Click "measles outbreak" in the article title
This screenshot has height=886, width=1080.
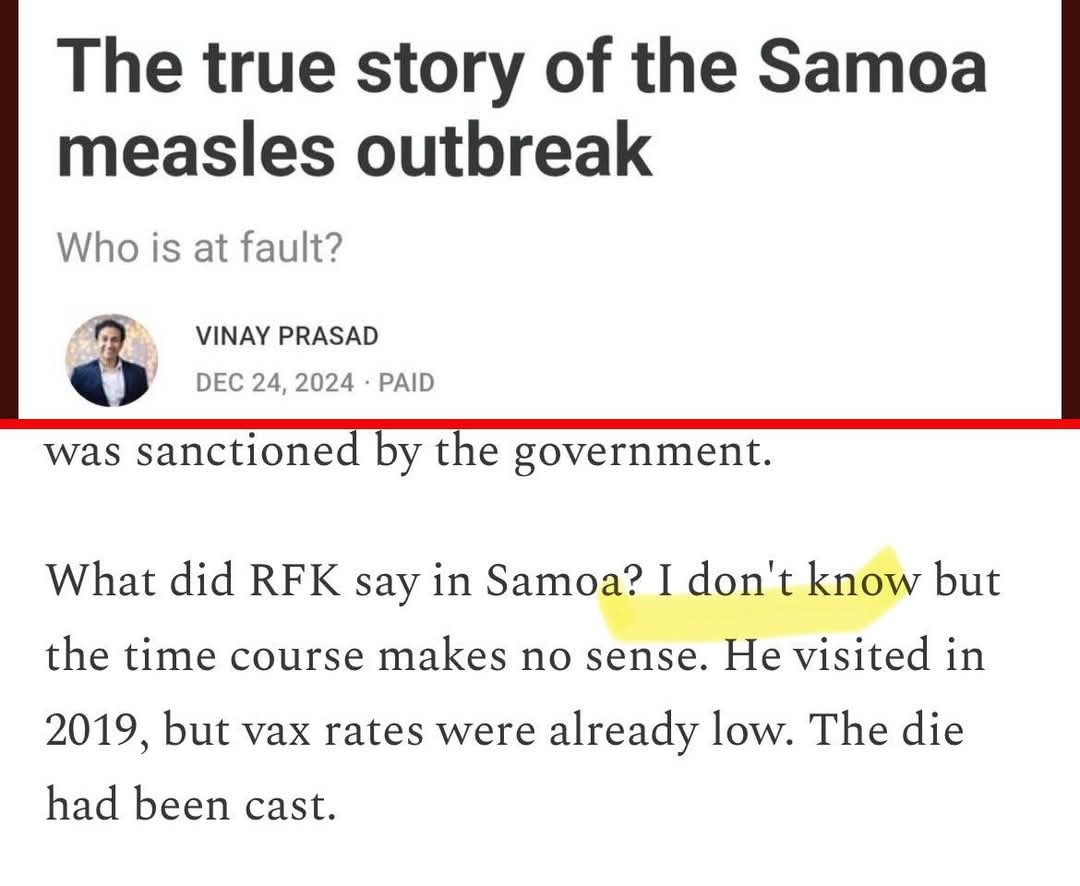(355, 150)
